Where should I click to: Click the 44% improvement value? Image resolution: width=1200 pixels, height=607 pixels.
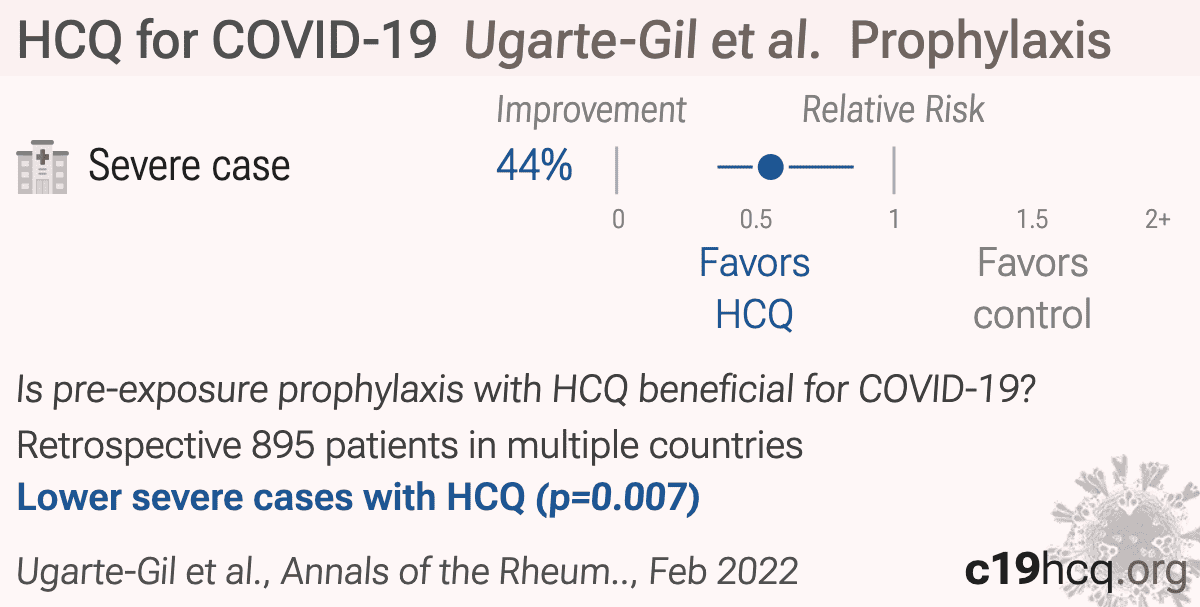pyautogui.click(x=534, y=166)
